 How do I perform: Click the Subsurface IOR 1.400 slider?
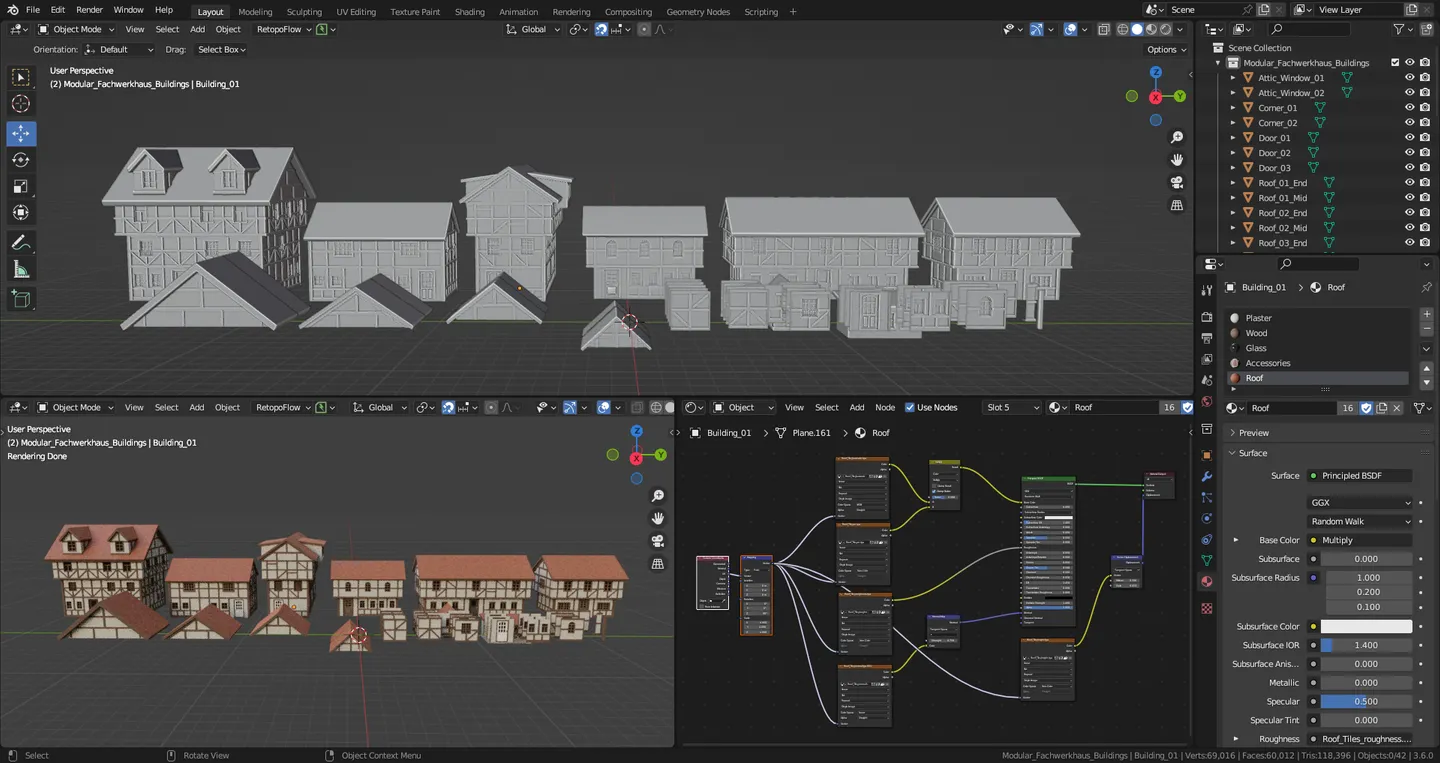1366,645
